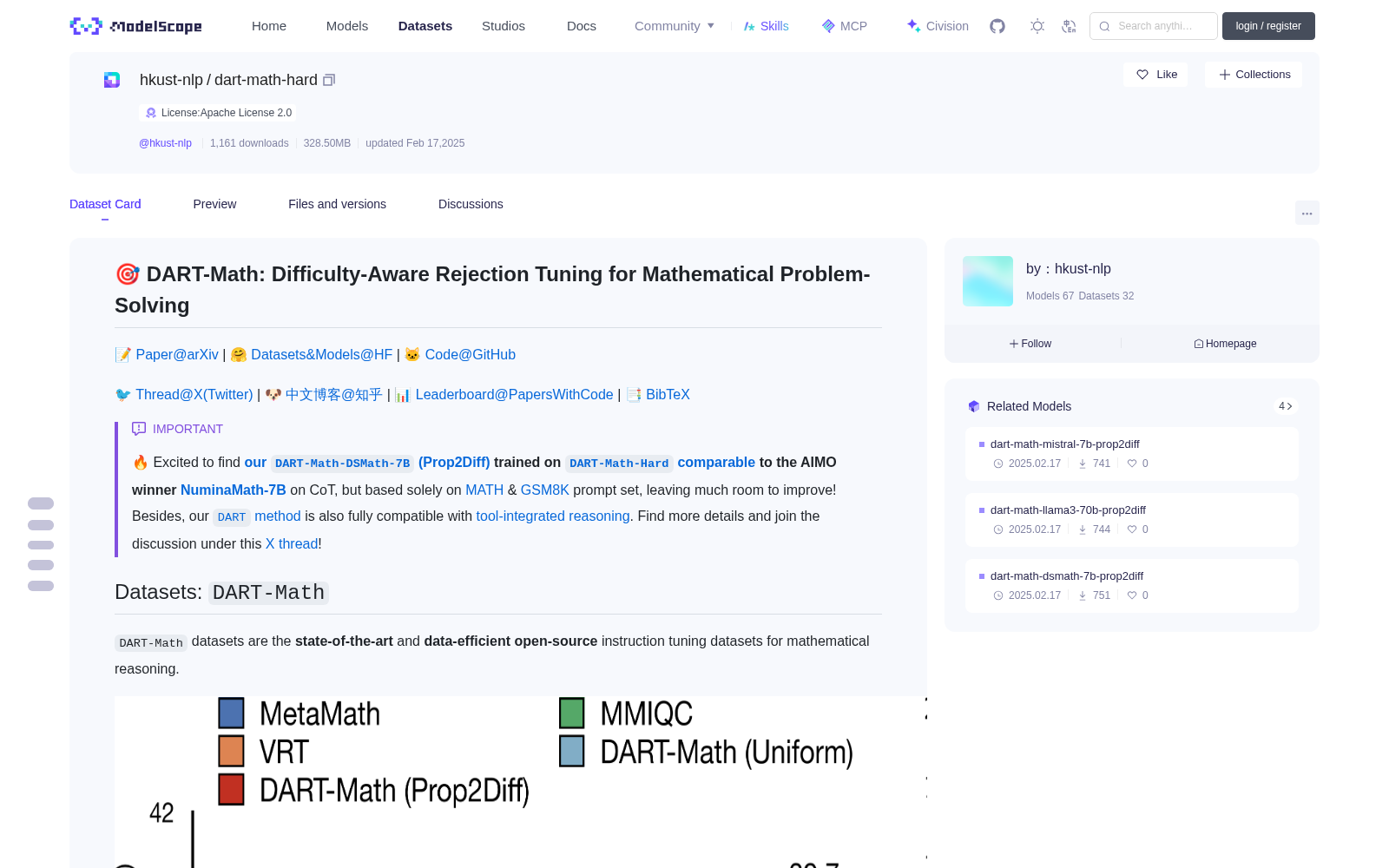Focus the search anything field
The image size is (1389, 868).
point(1154,26)
